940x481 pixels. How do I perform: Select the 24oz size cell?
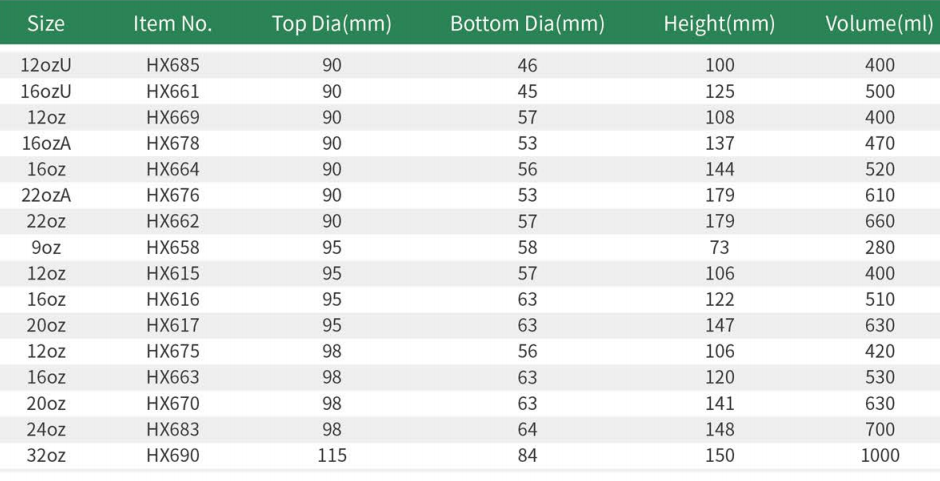click(x=46, y=429)
